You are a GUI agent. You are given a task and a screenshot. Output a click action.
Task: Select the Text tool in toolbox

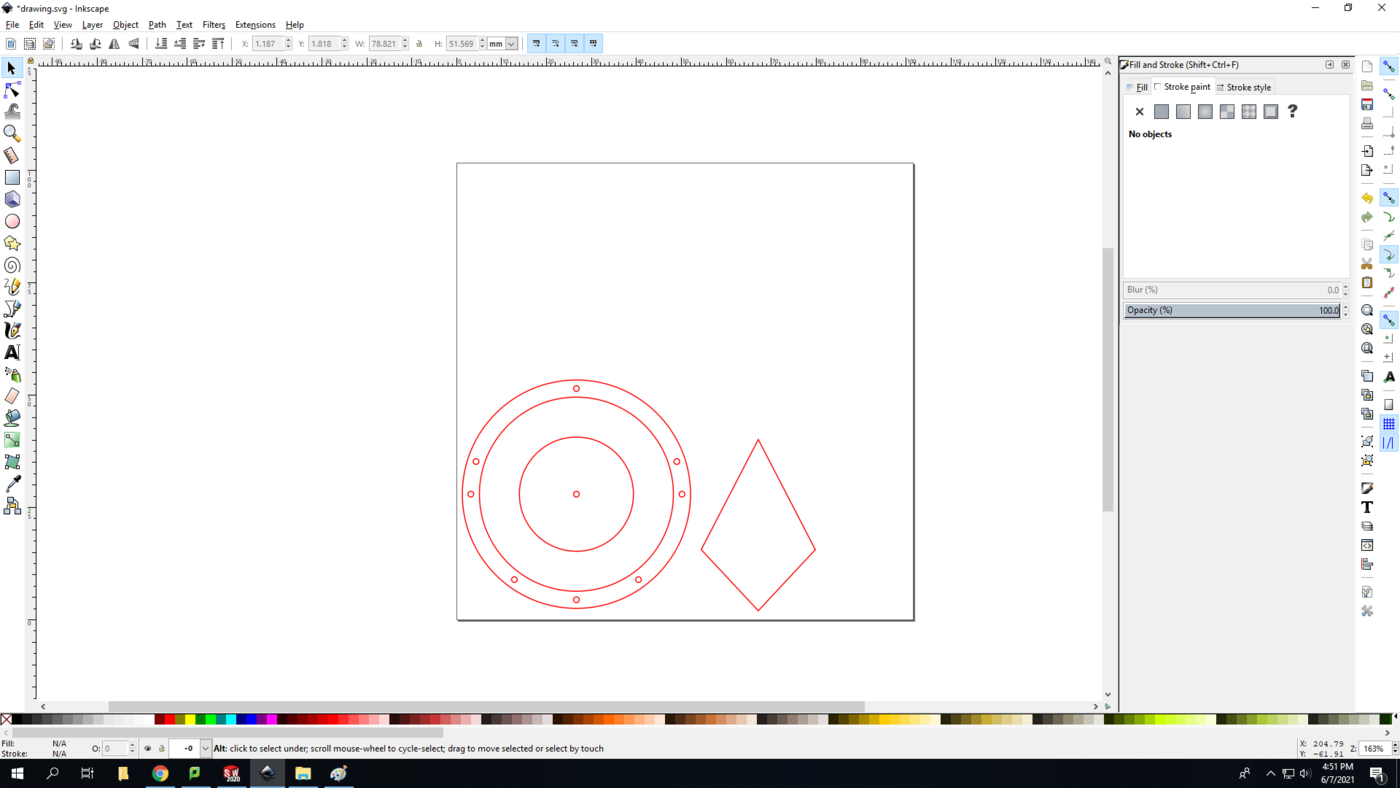tap(12, 352)
